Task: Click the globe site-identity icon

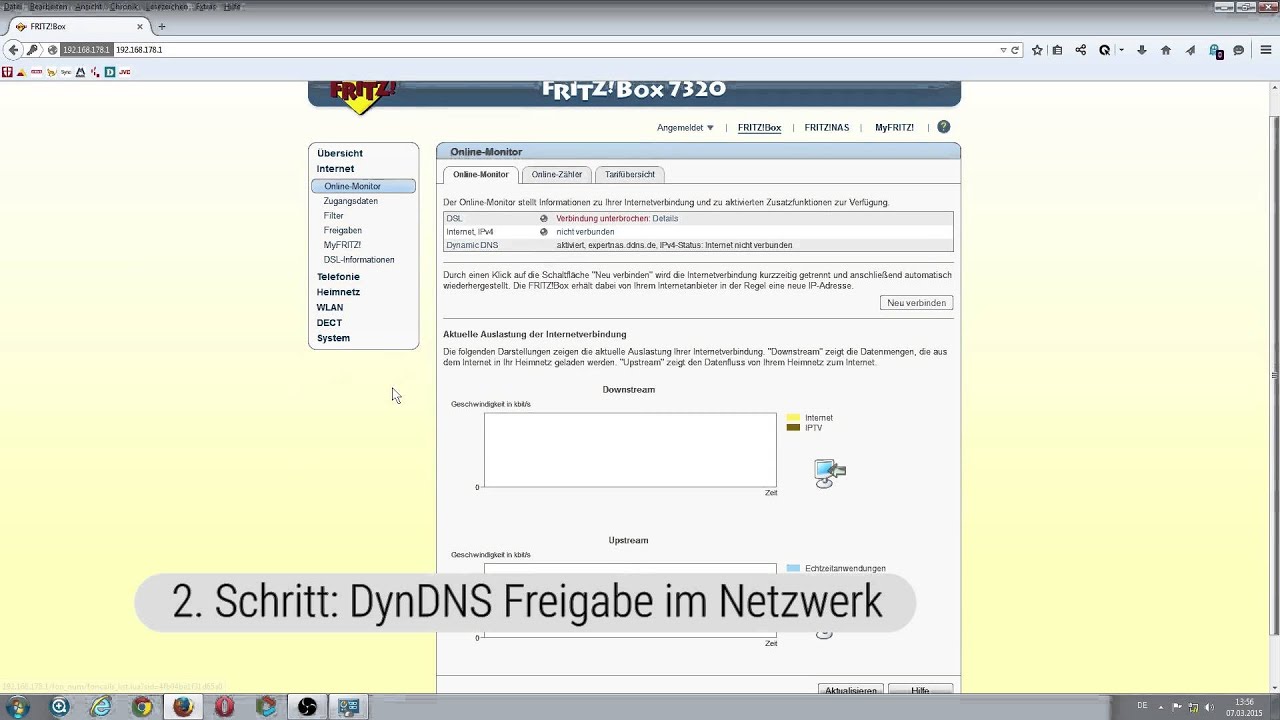Action: (x=52, y=50)
